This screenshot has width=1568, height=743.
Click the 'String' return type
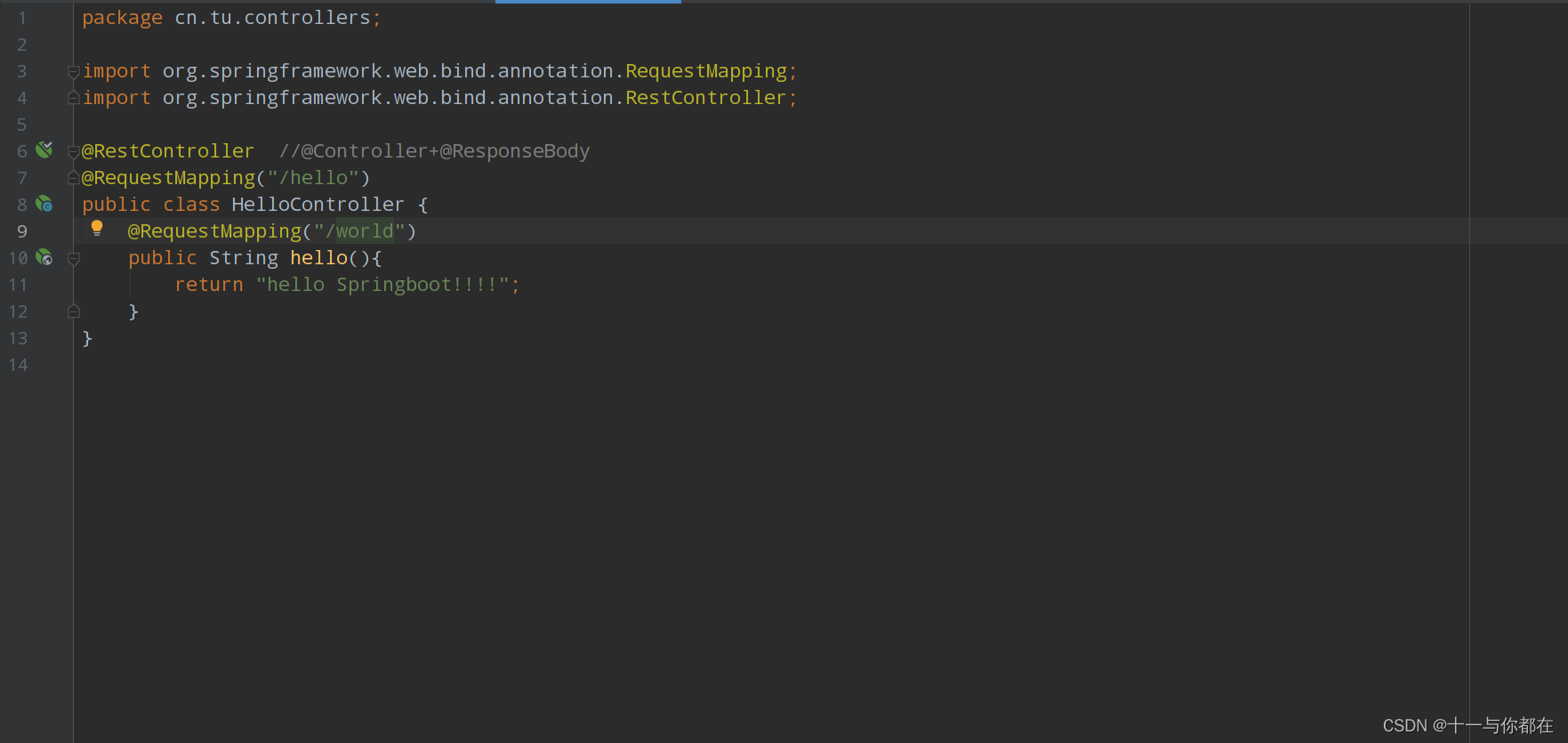244,258
